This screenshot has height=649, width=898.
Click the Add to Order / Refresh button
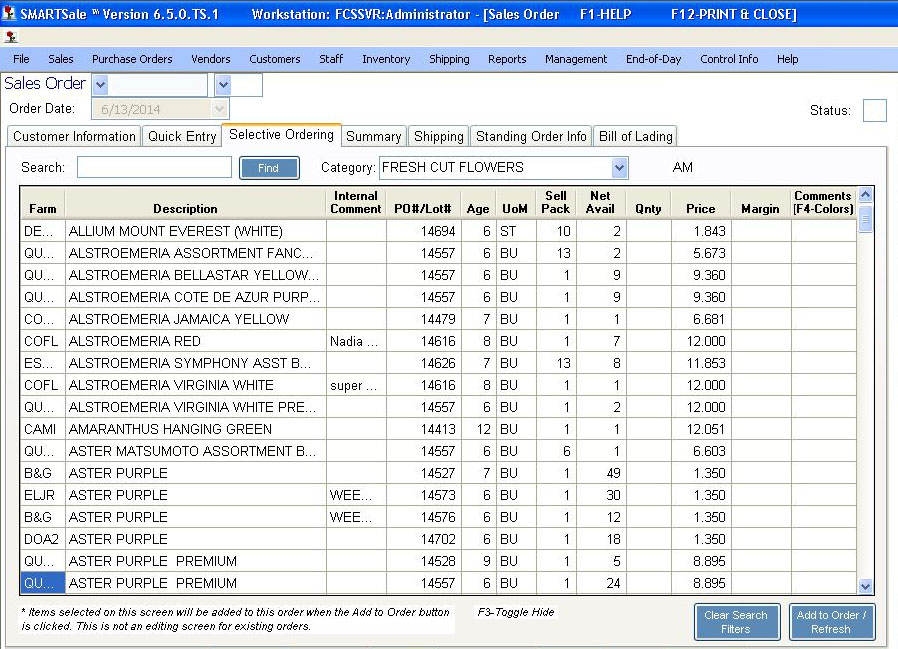(x=831, y=622)
